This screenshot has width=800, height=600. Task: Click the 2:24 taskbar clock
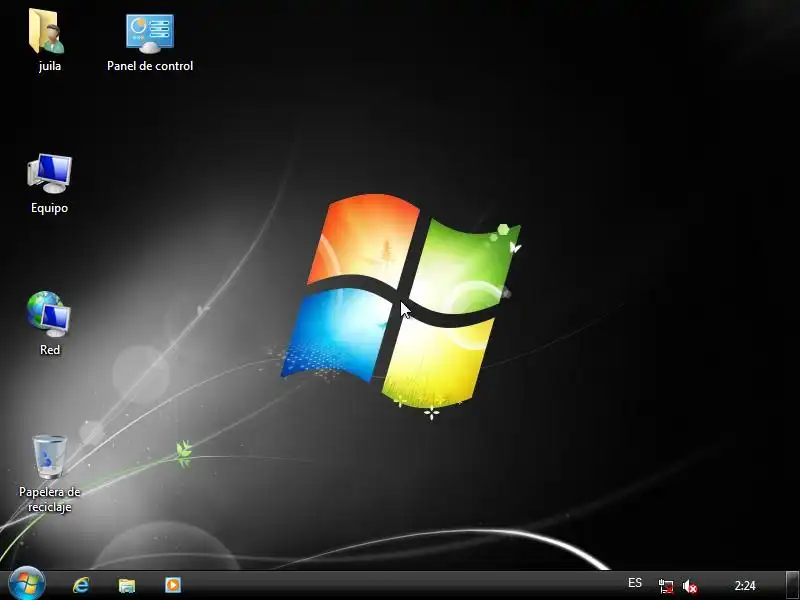pyautogui.click(x=745, y=585)
